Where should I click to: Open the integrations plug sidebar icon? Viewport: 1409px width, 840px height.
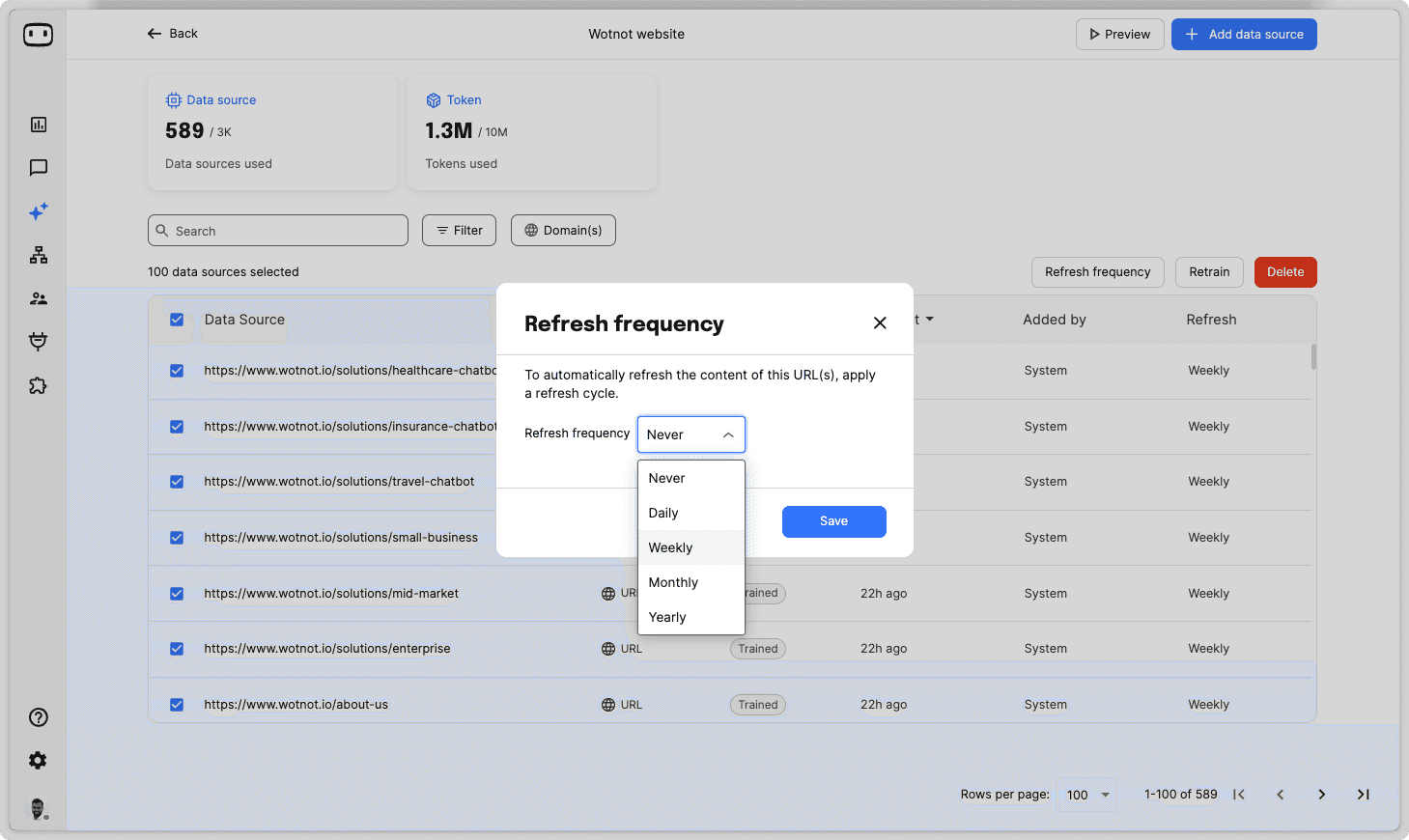pyautogui.click(x=39, y=341)
